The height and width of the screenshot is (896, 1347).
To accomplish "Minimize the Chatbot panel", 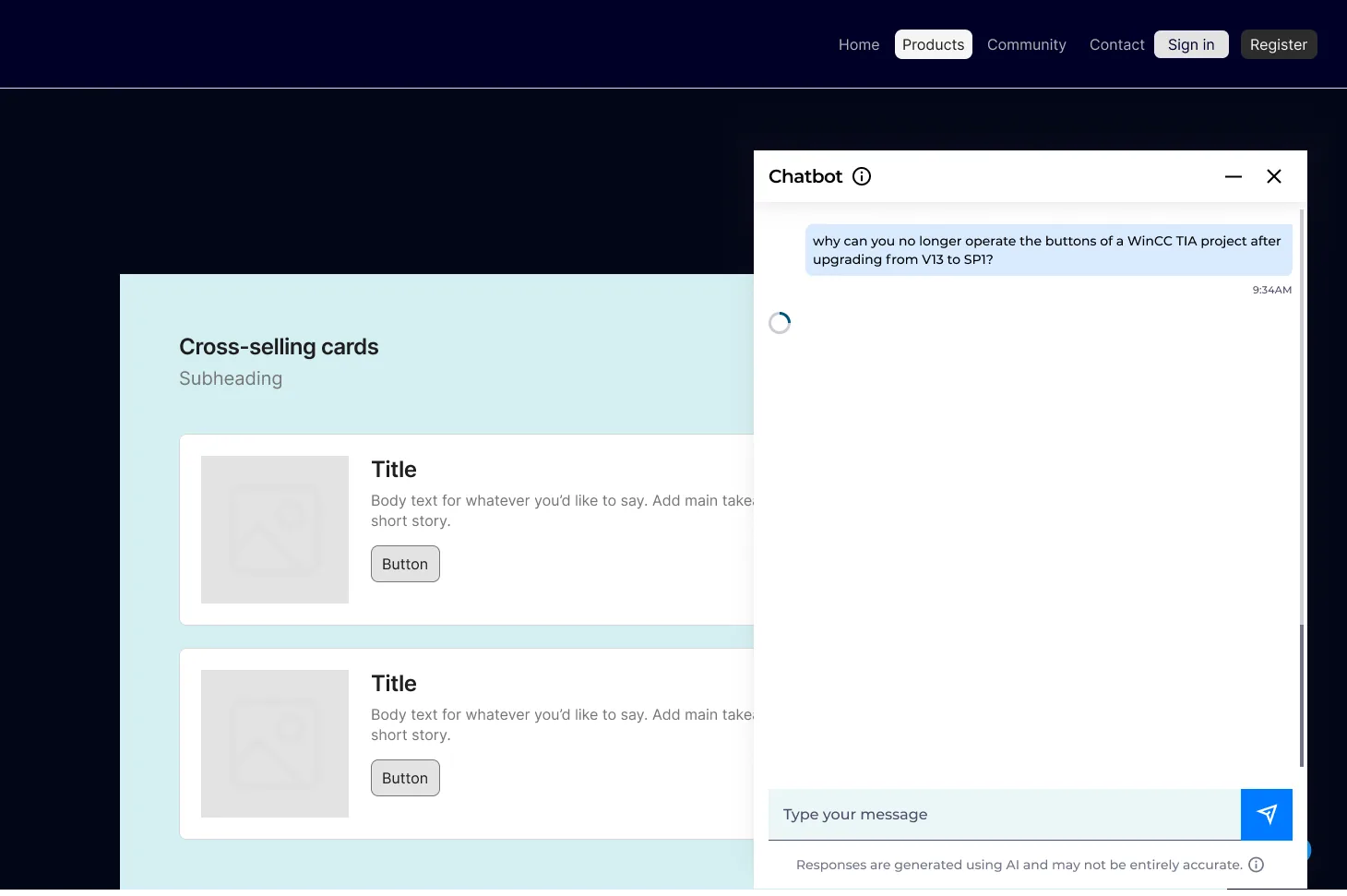I will pos(1234,176).
